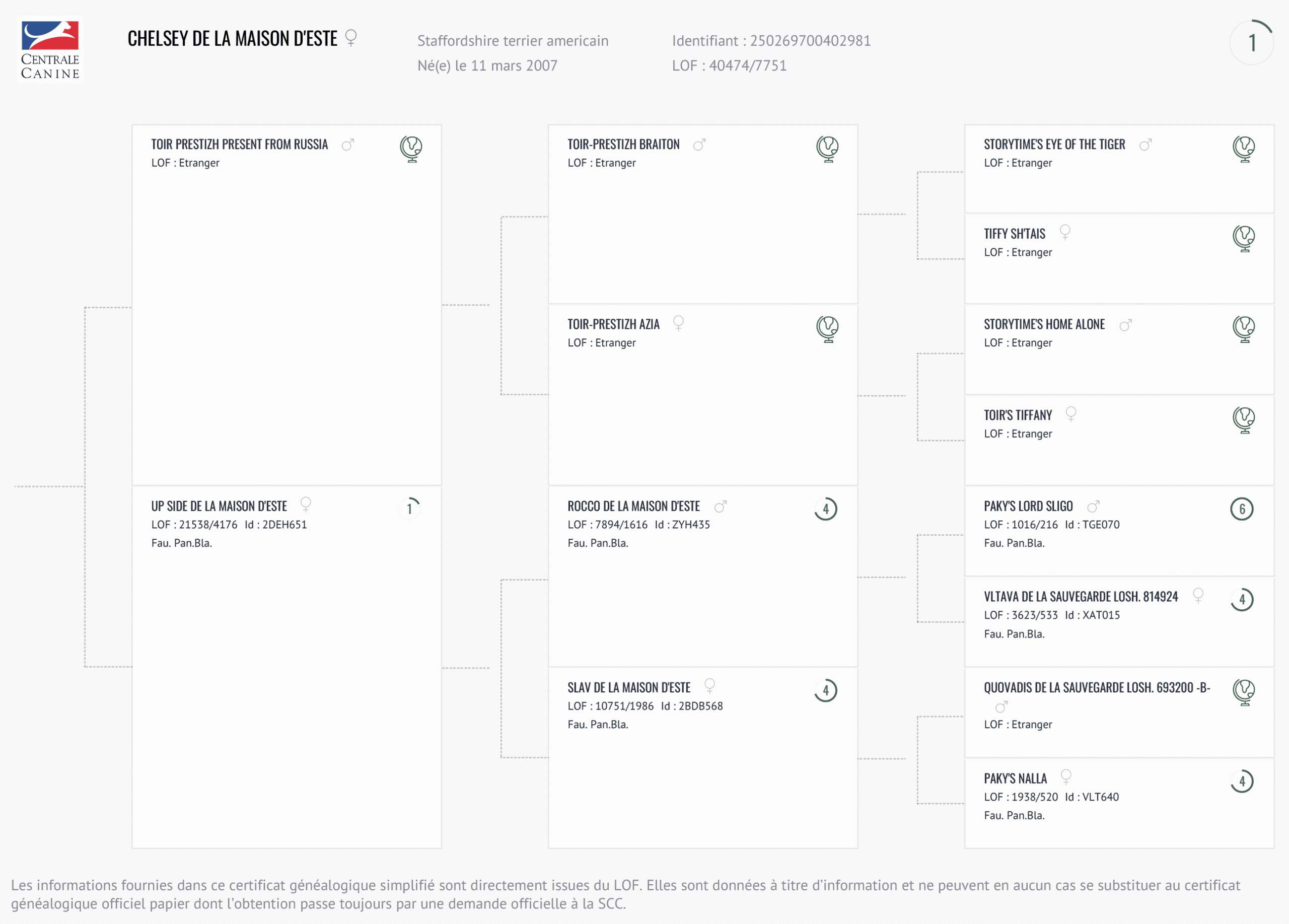
Task: Click the Centrale Canine logo
Action: pyautogui.click(x=50, y=50)
